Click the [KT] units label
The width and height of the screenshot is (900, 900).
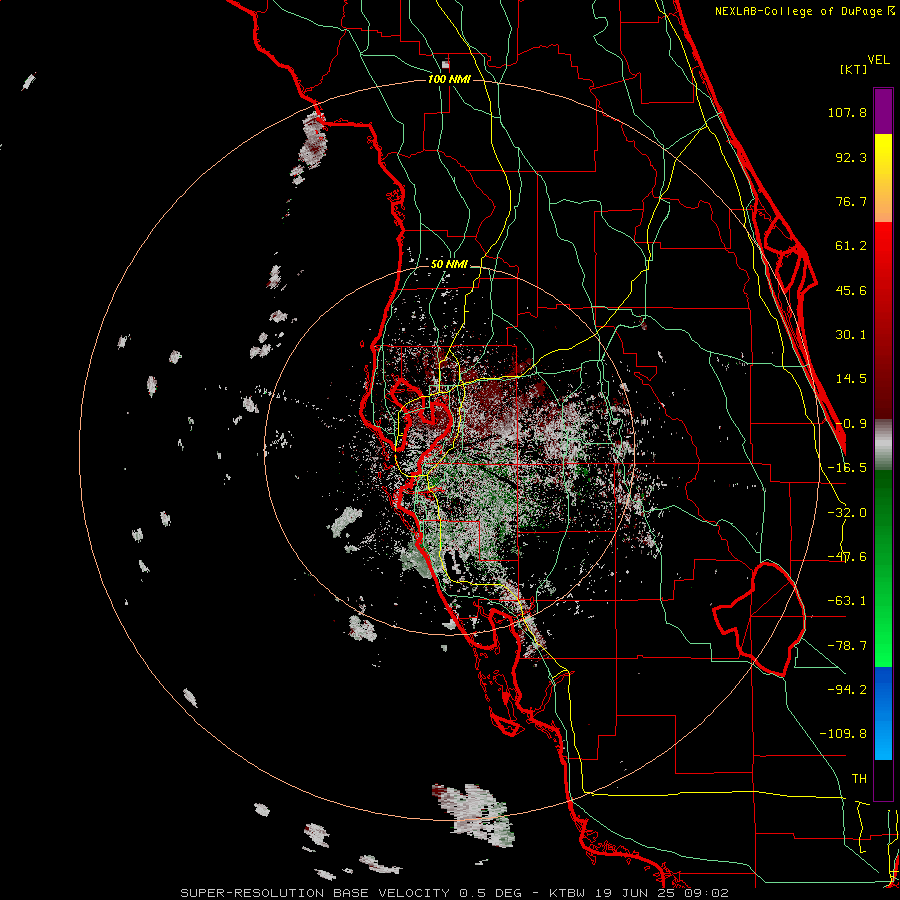(x=854, y=69)
